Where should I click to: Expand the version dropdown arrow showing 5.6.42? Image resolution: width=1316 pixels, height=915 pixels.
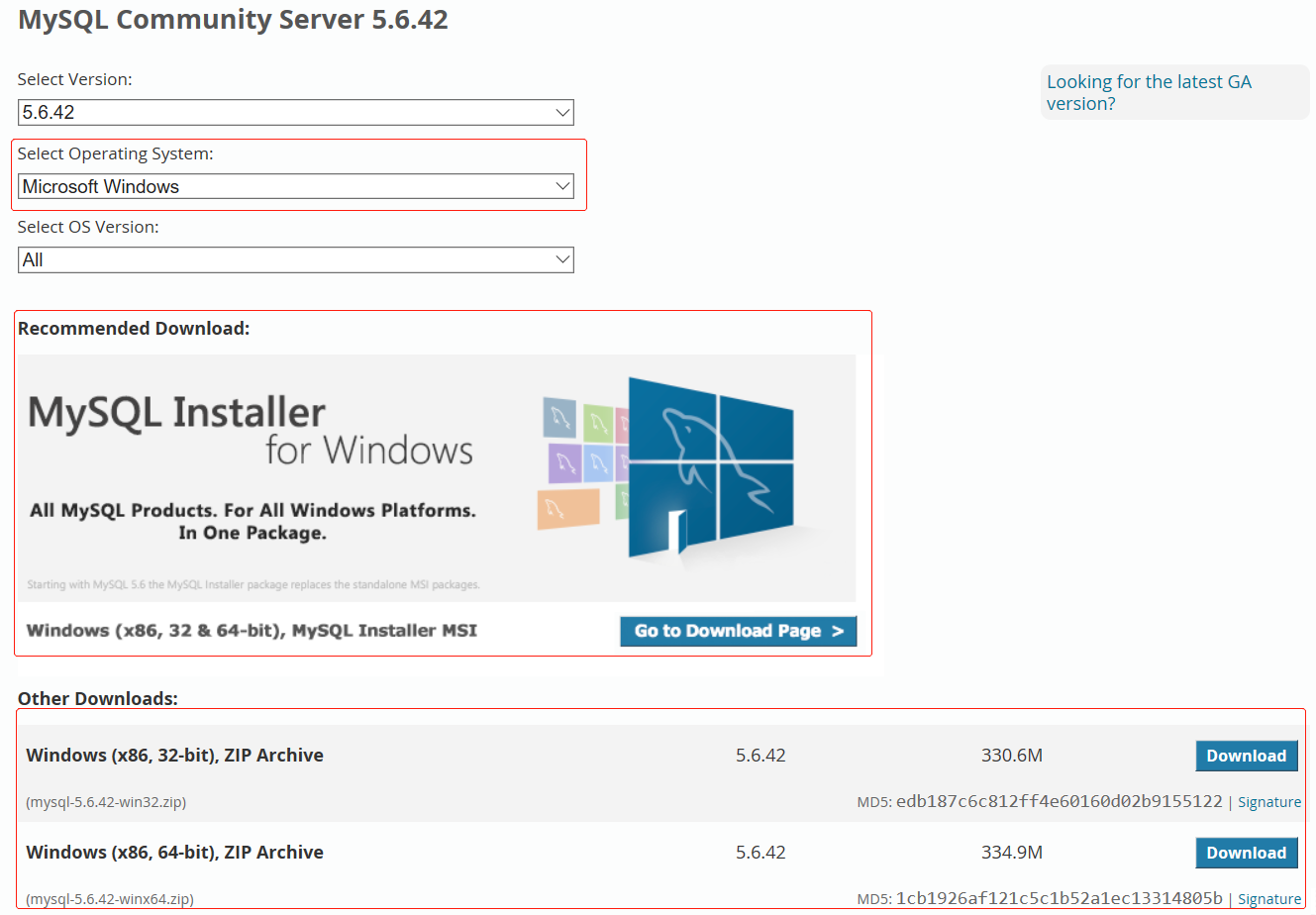561,112
